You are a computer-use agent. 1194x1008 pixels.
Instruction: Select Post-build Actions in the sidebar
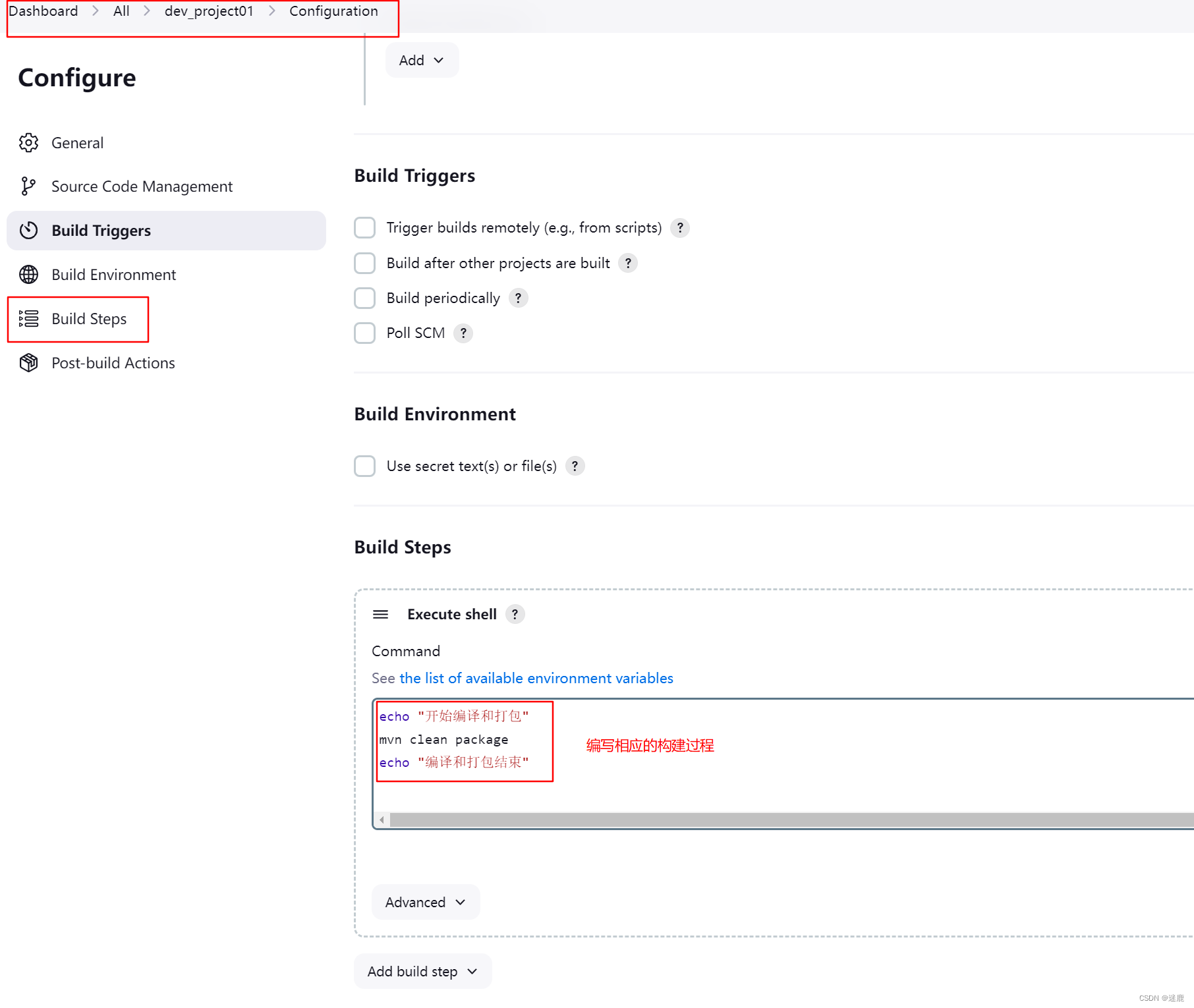click(166, 363)
